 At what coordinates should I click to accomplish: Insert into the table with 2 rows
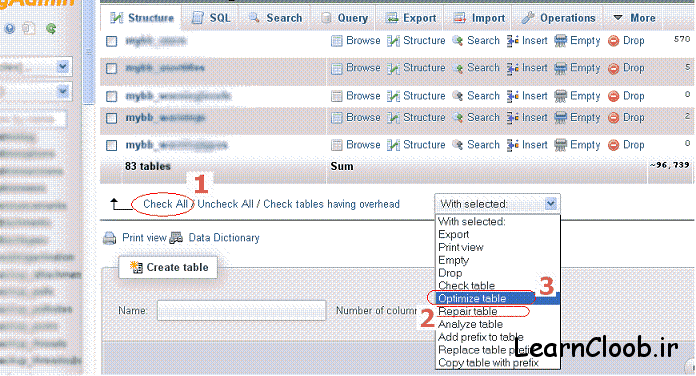click(527, 118)
